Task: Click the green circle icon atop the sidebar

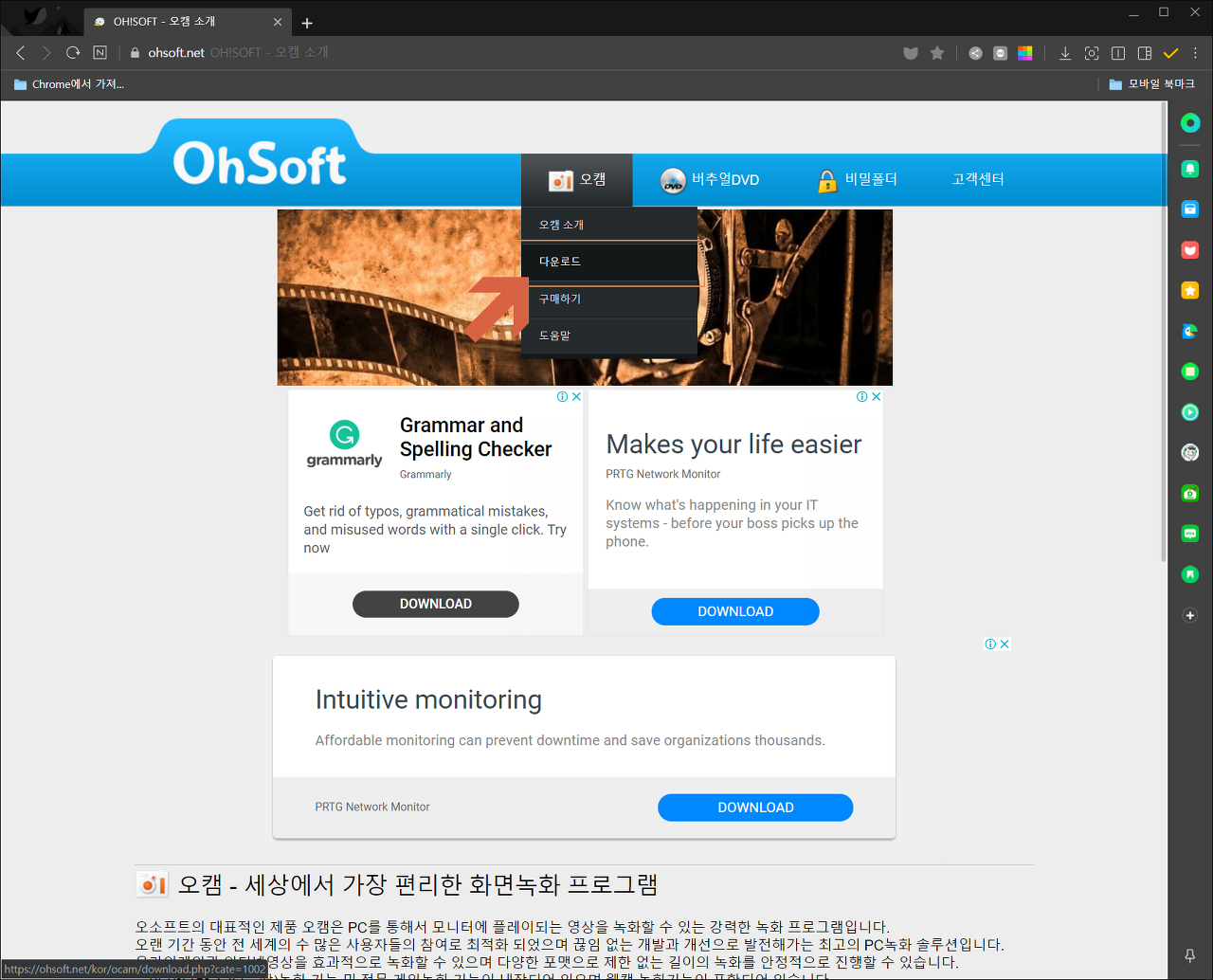Action: click(x=1190, y=123)
